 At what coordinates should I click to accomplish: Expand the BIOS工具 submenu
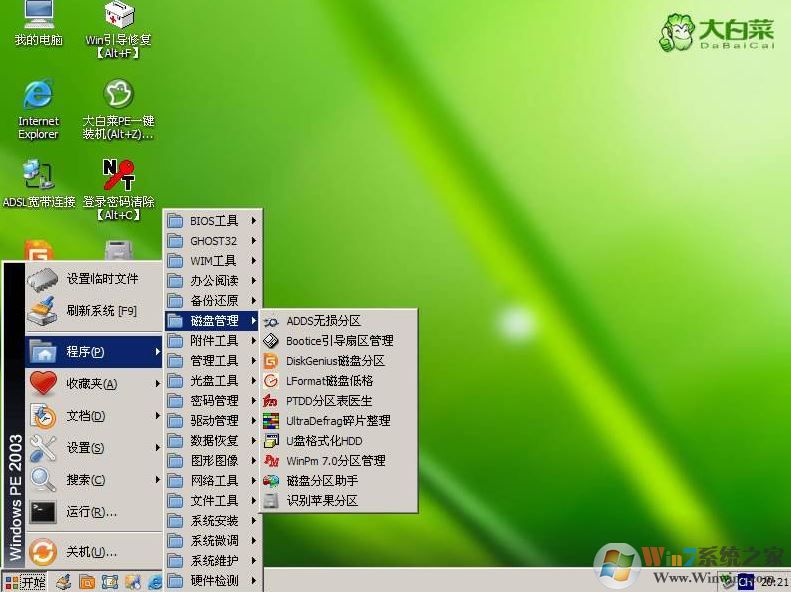213,221
